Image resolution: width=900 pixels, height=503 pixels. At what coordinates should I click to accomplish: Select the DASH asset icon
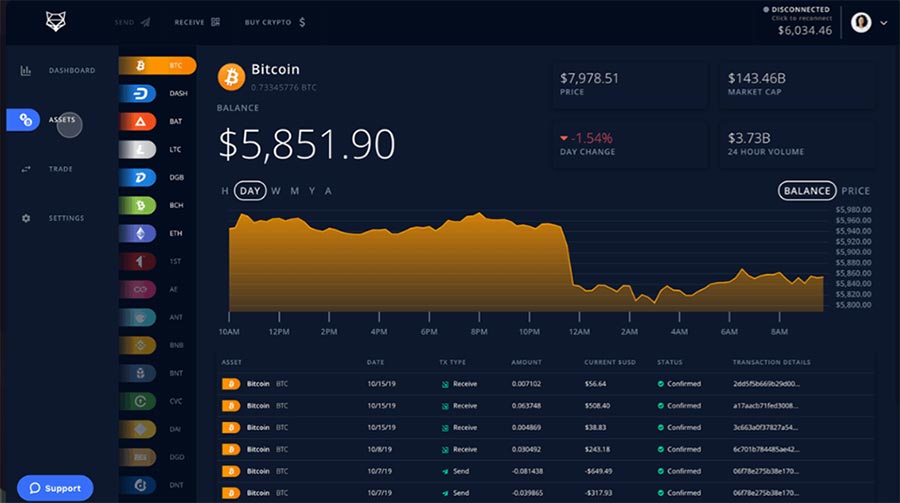tap(138, 93)
